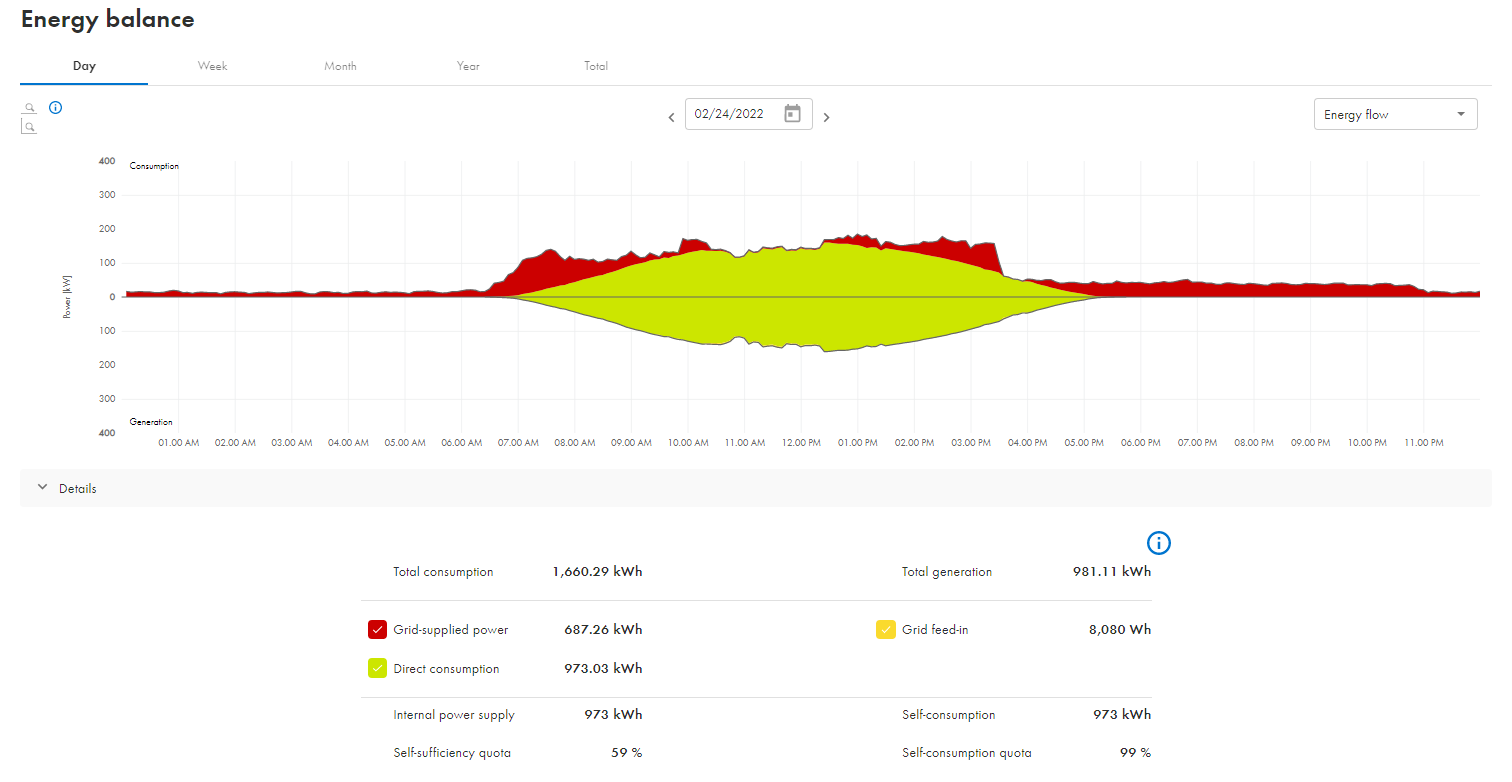
Task: Switch to the Month tab
Action: [340, 66]
